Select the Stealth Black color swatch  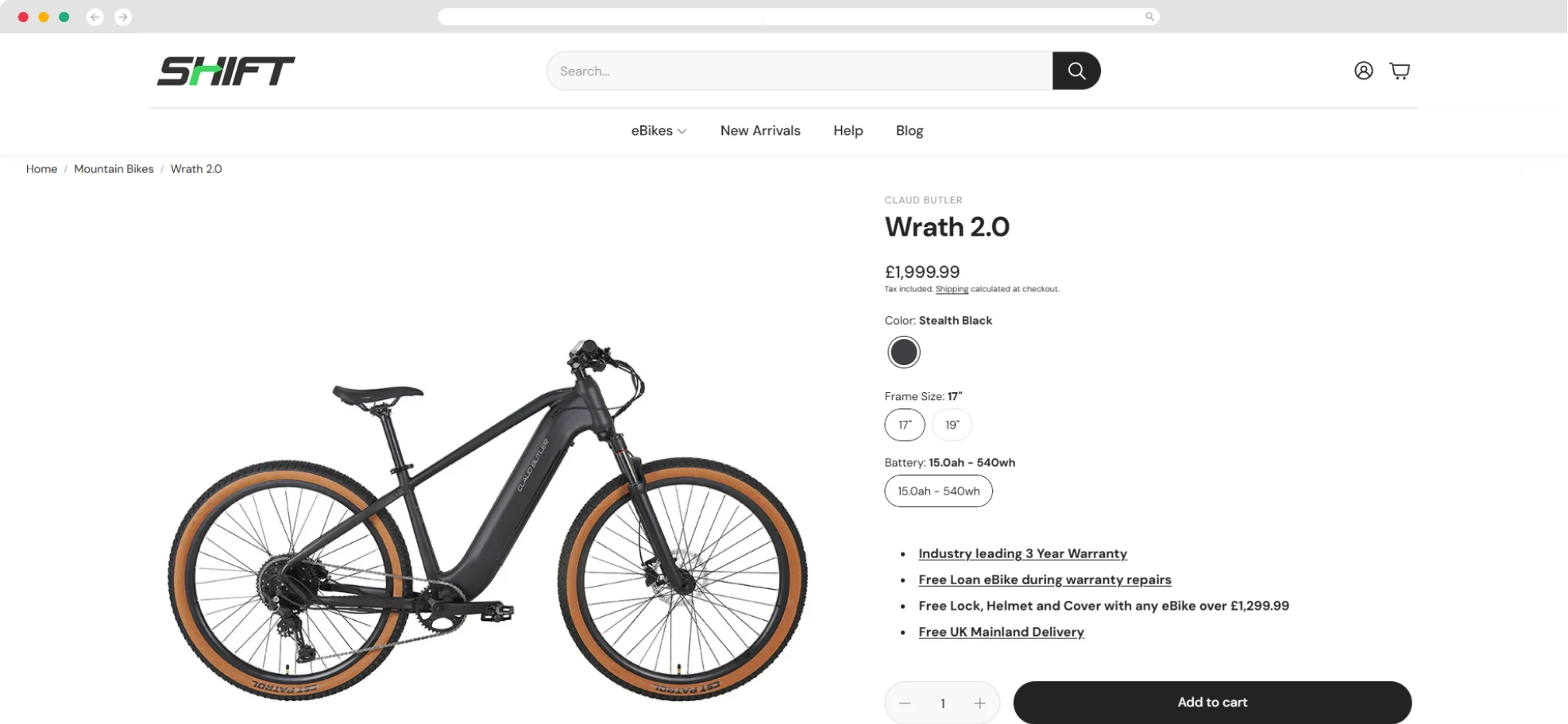(x=904, y=352)
